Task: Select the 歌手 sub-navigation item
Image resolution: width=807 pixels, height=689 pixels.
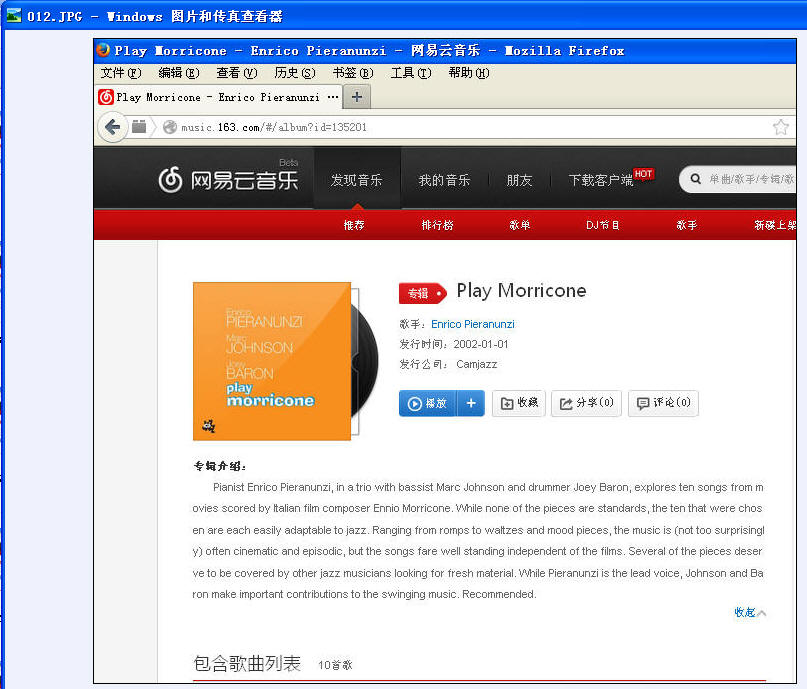Action: pos(687,225)
